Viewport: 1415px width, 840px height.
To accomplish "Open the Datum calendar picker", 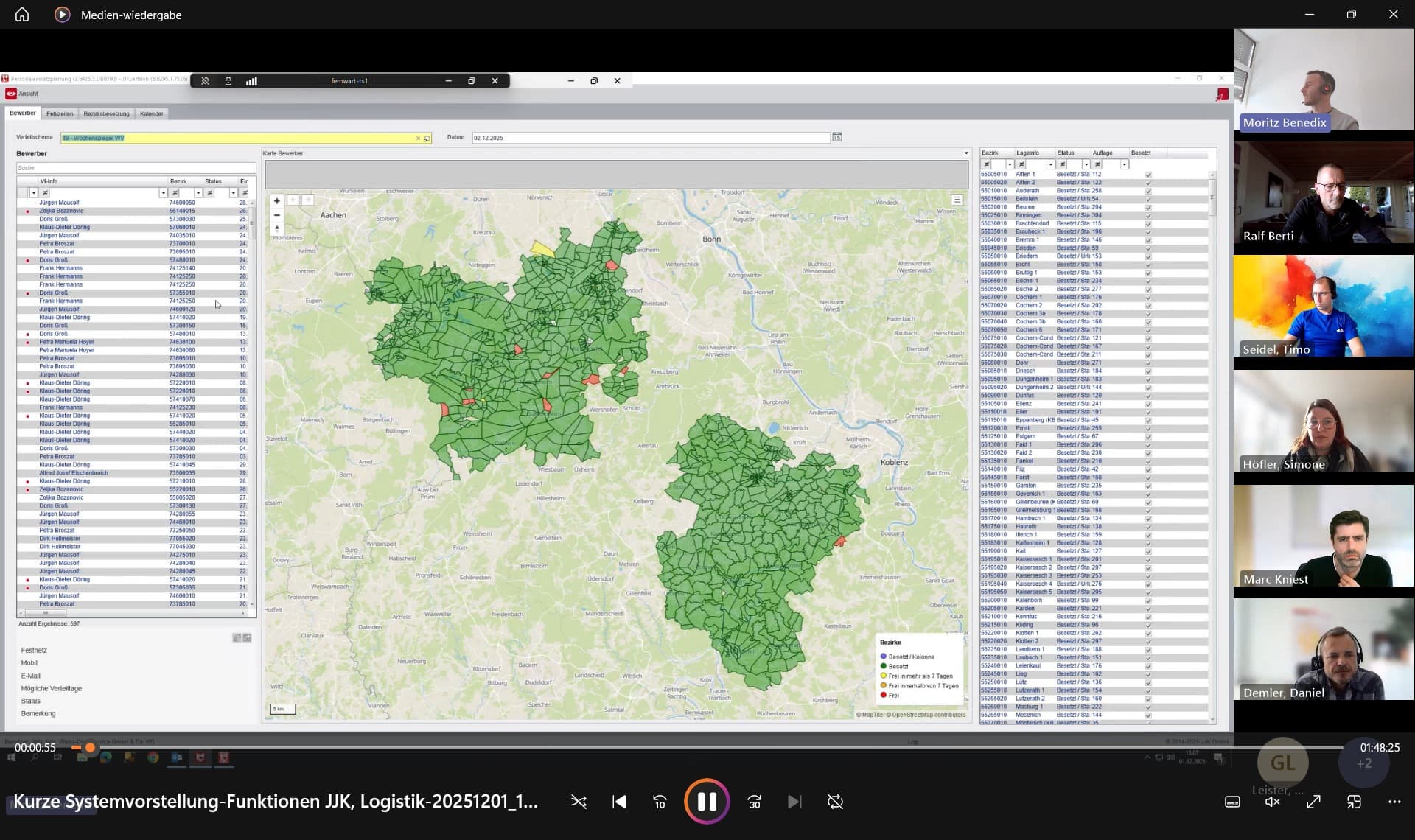I will coord(837,138).
